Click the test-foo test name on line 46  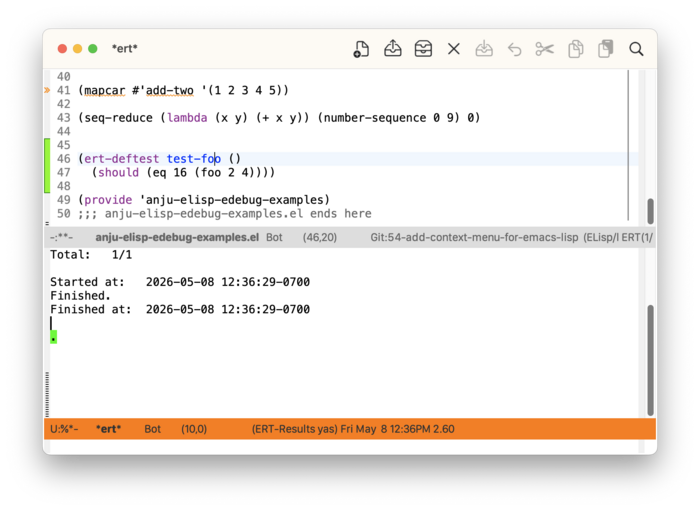(194, 159)
